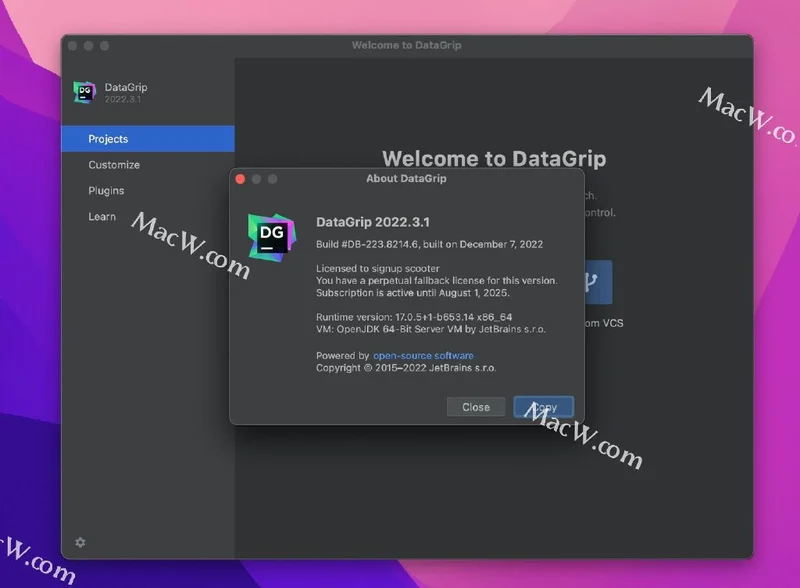Close About dialog with the red button
Screen dimensions: 800x588
240,179
